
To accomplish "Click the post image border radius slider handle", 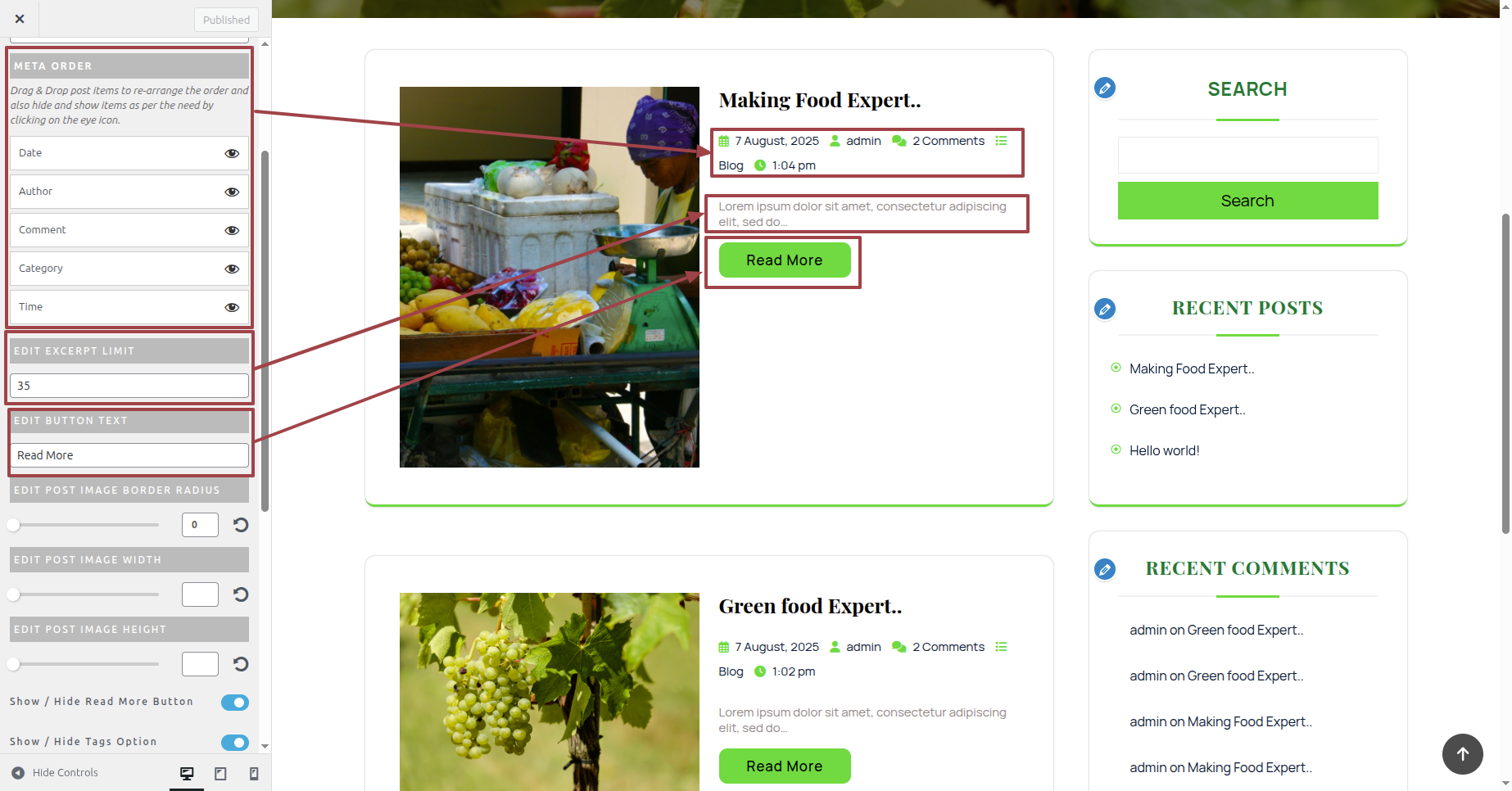I will click(13, 525).
